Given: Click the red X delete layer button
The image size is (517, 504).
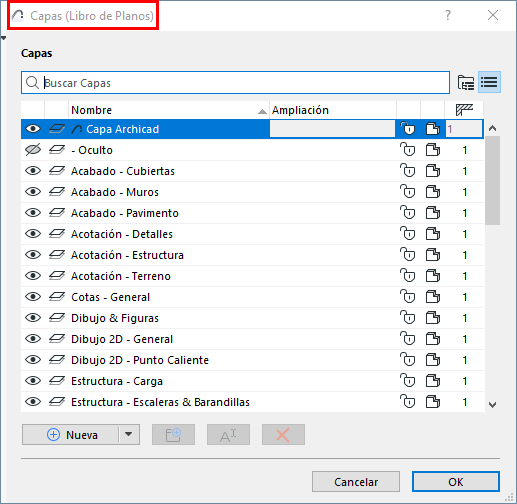Looking at the screenshot, I should click(283, 434).
